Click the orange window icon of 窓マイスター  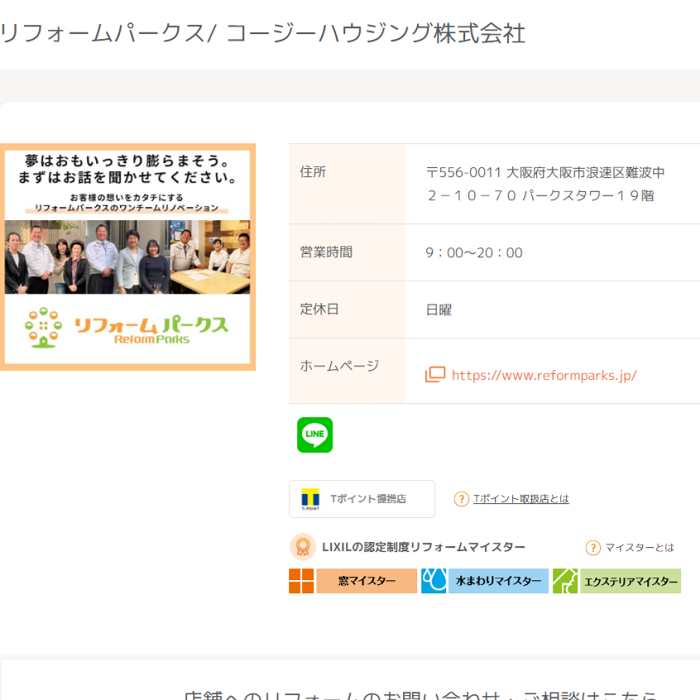tap(302, 581)
